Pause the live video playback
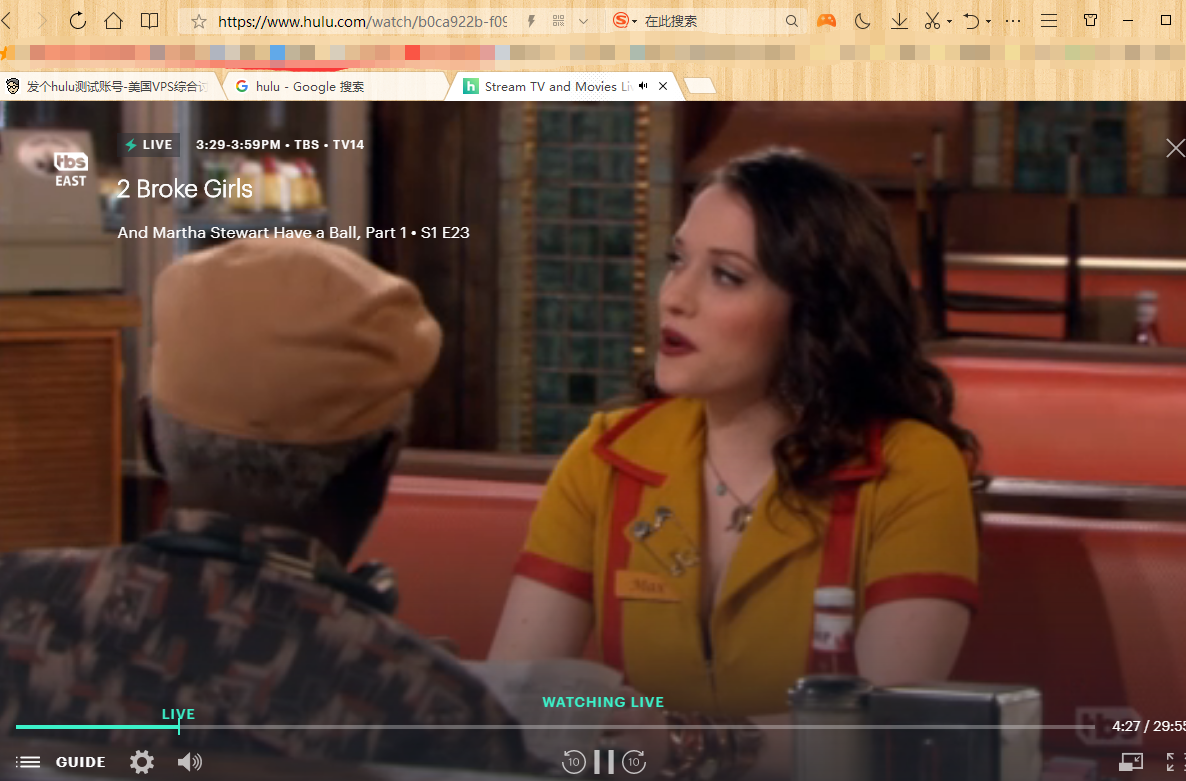 point(604,761)
